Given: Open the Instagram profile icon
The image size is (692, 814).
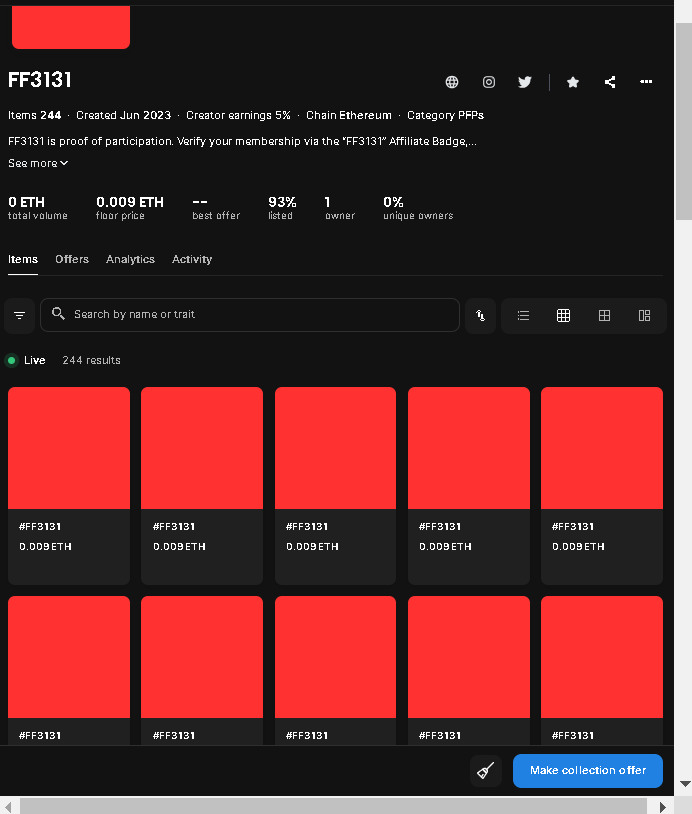Looking at the screenshot, I should coord(489,82).
